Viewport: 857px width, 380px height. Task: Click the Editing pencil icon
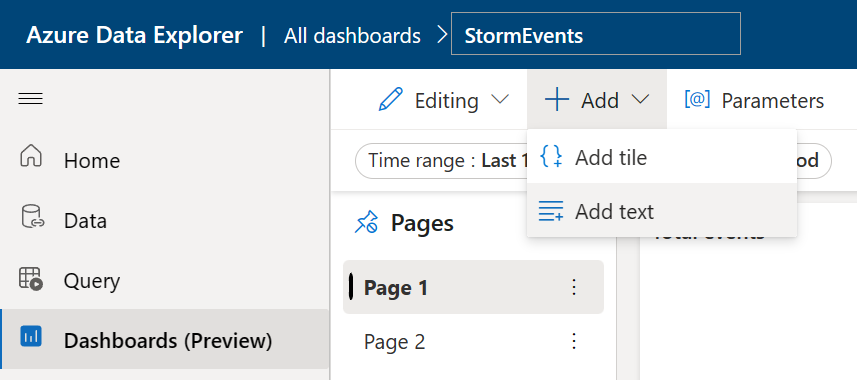(390, 100)
